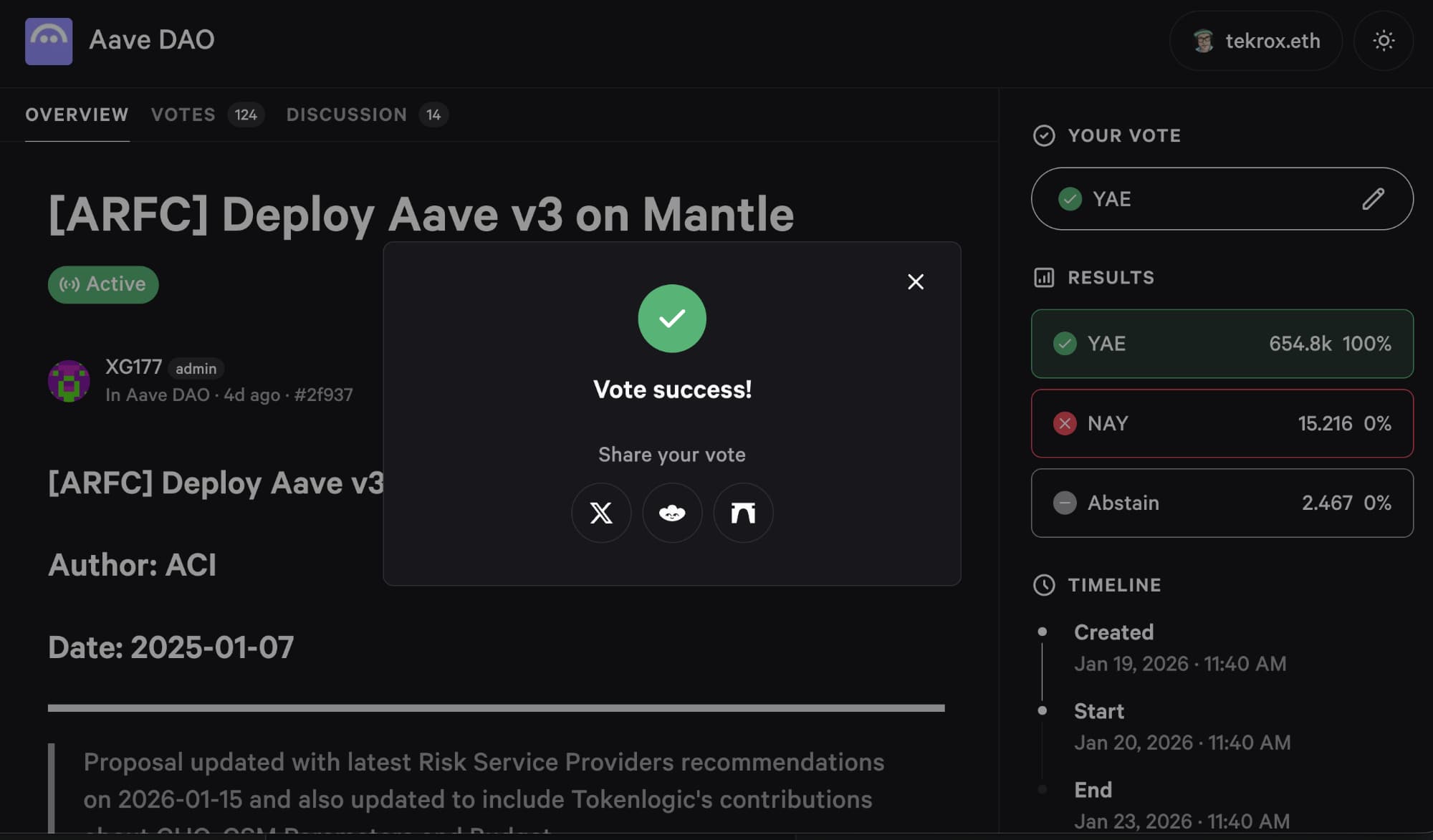The width and height of the screenshot is (1433, 840).
Task: Select the Abstain result option
Action: click(x=1222, y=503)
